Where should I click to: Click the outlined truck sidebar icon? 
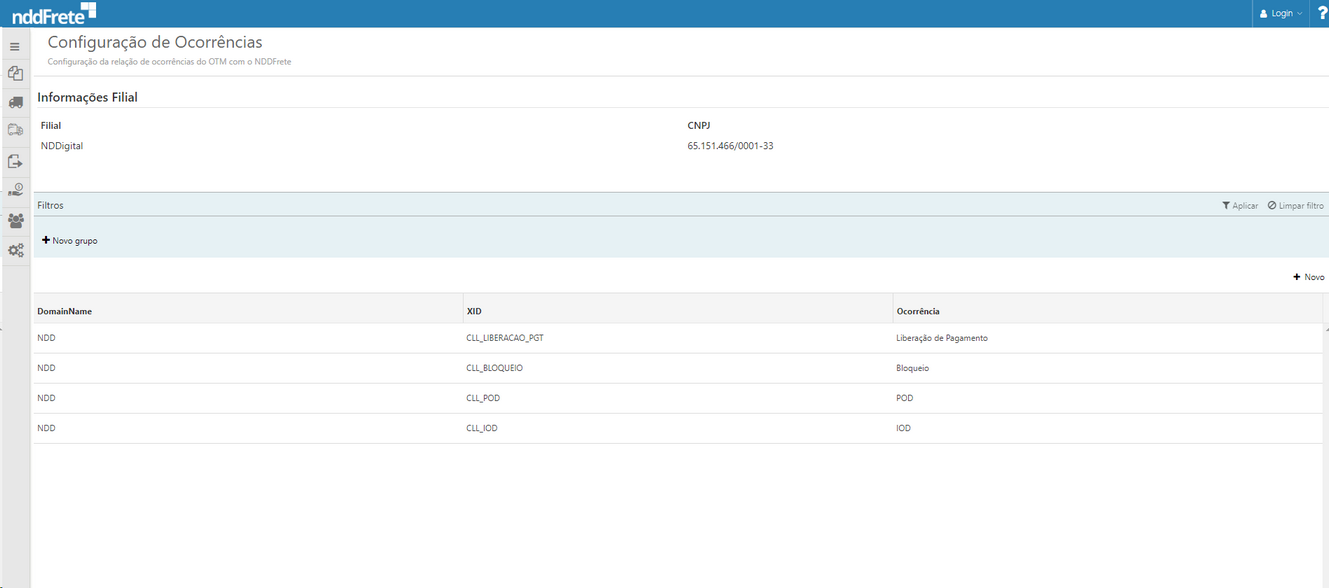15,130
